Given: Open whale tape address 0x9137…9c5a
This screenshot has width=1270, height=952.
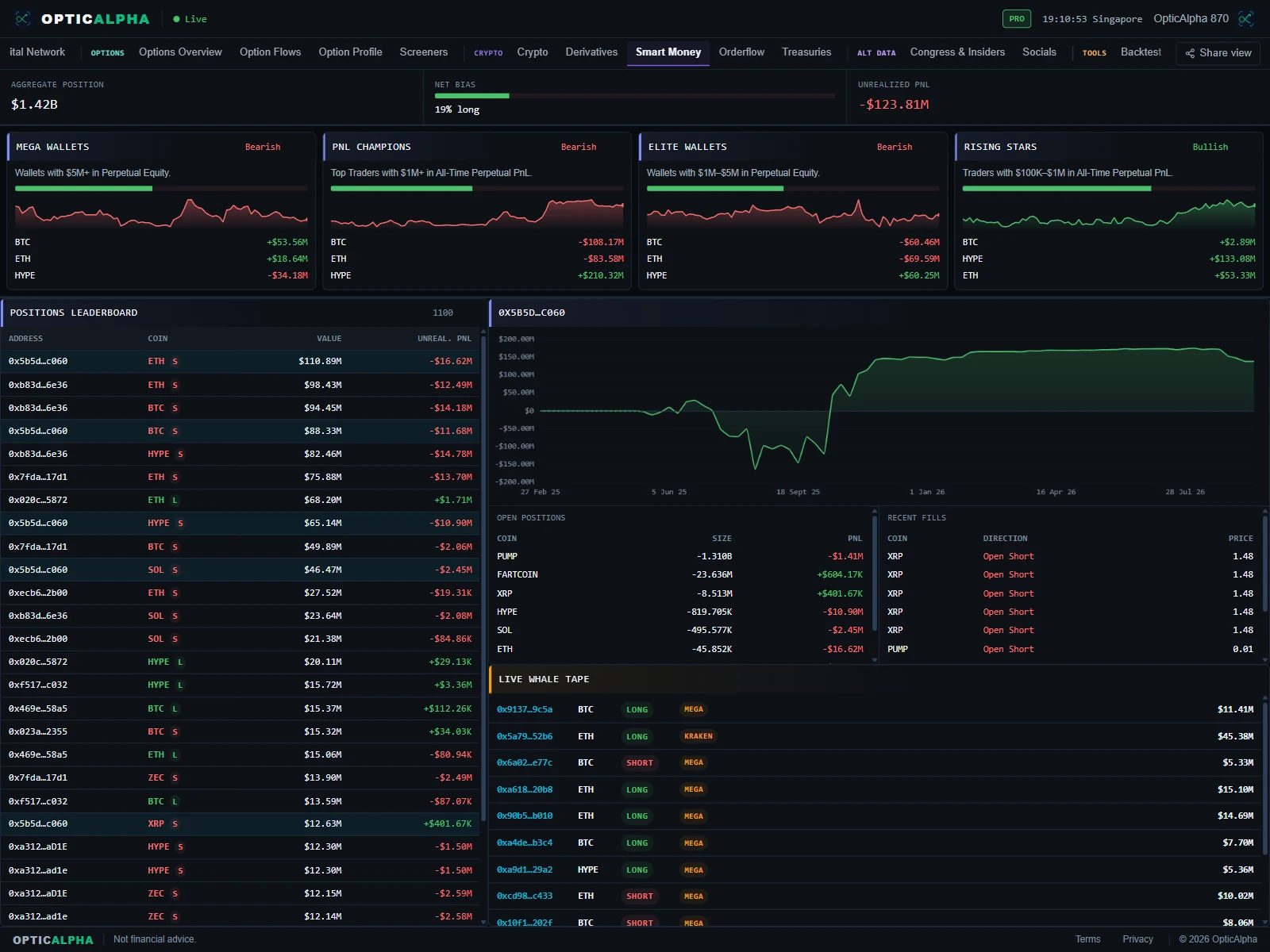Looking at the screenshot, I should pos(525,710).
